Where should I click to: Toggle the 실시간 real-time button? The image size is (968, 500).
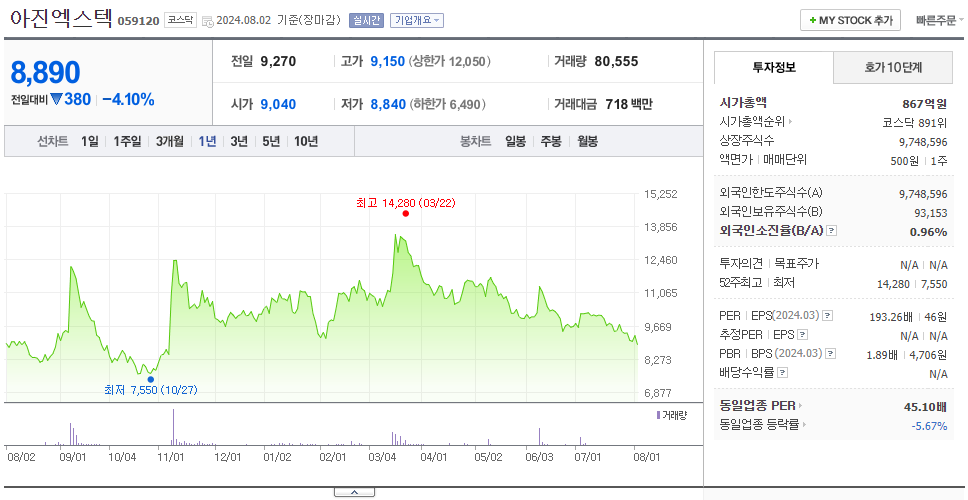pos(367,20)
